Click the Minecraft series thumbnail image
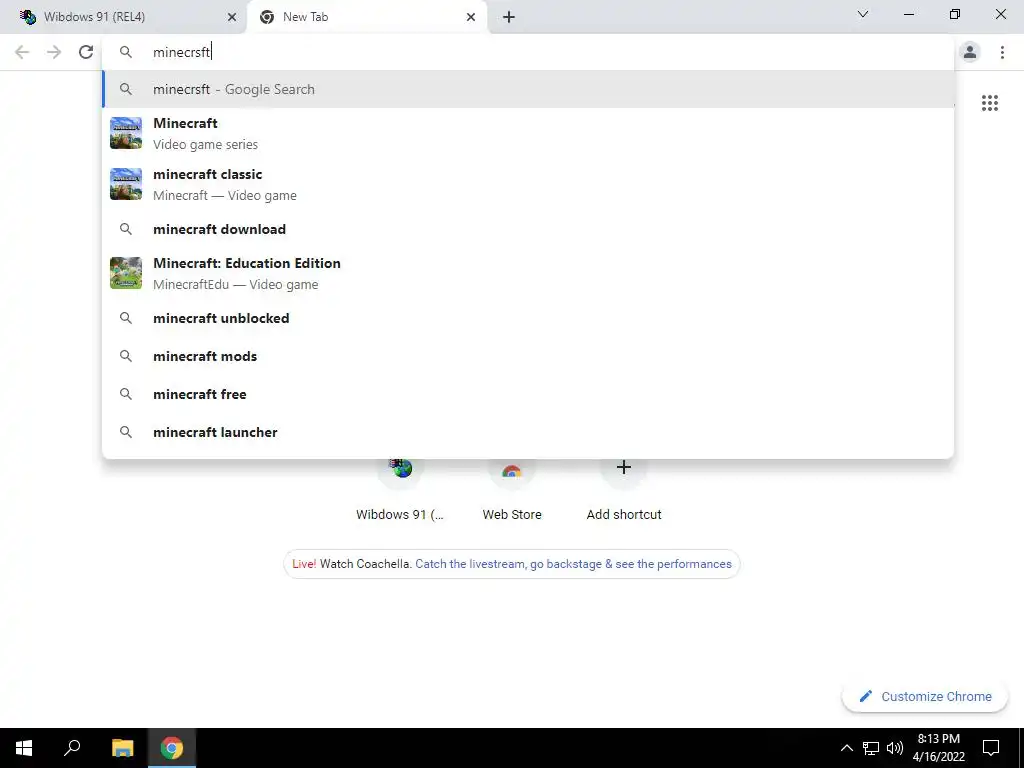Screen dimensions: 1024x768 click(x=126, y=133)
